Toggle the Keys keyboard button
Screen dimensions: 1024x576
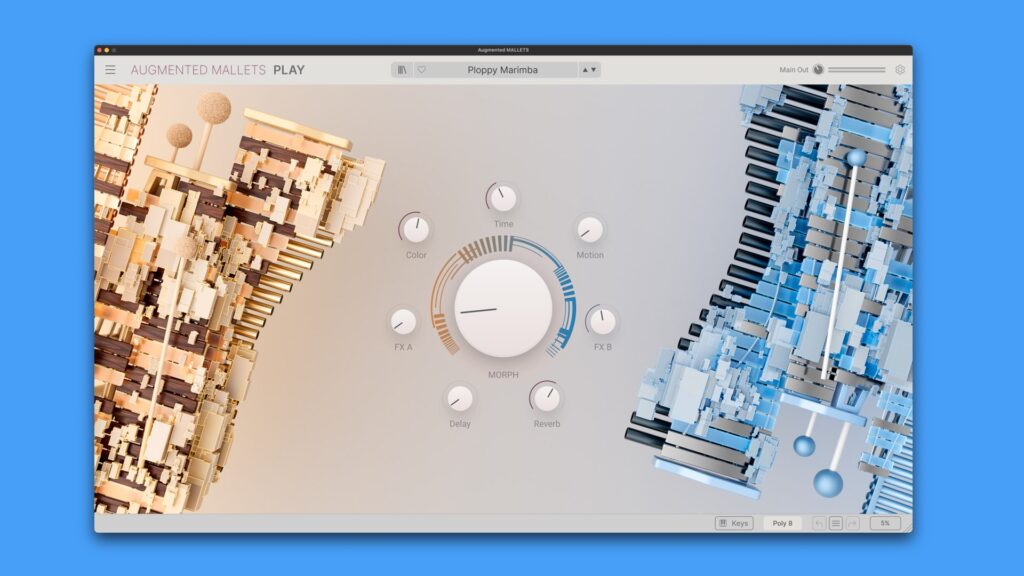click(734, 523)
